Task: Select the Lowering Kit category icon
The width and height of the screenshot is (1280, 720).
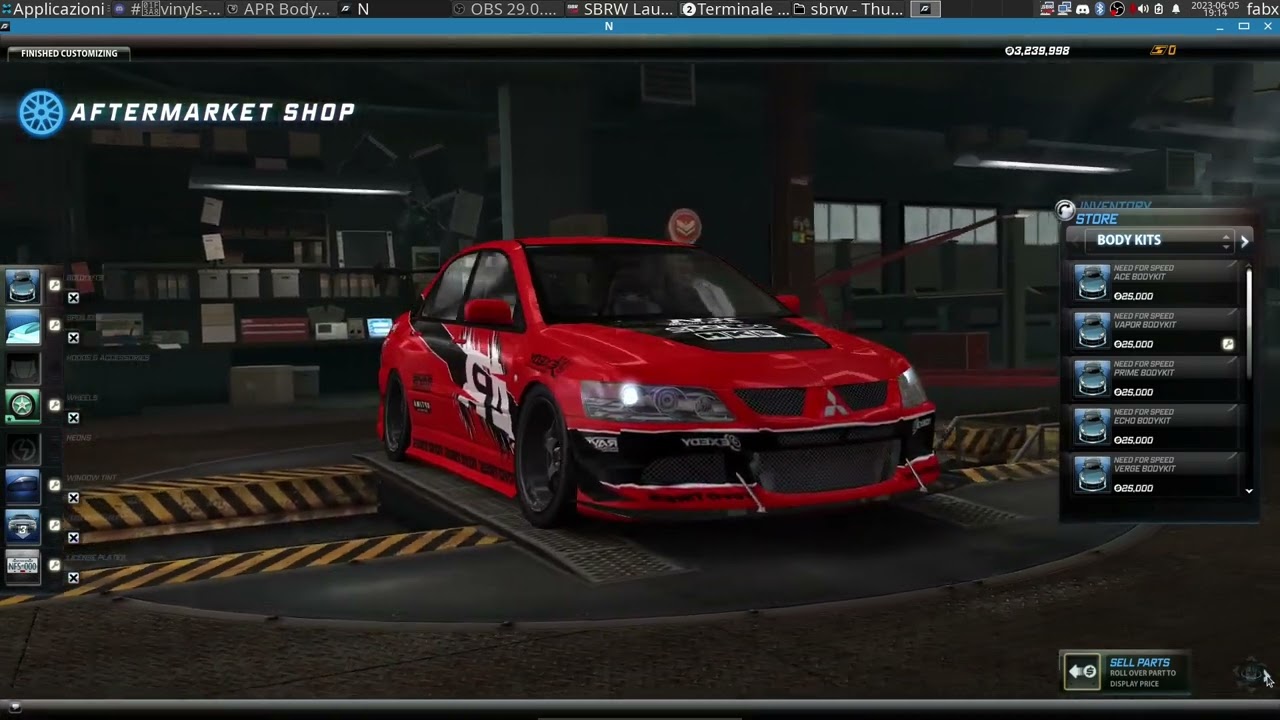Action: [22, 526]
